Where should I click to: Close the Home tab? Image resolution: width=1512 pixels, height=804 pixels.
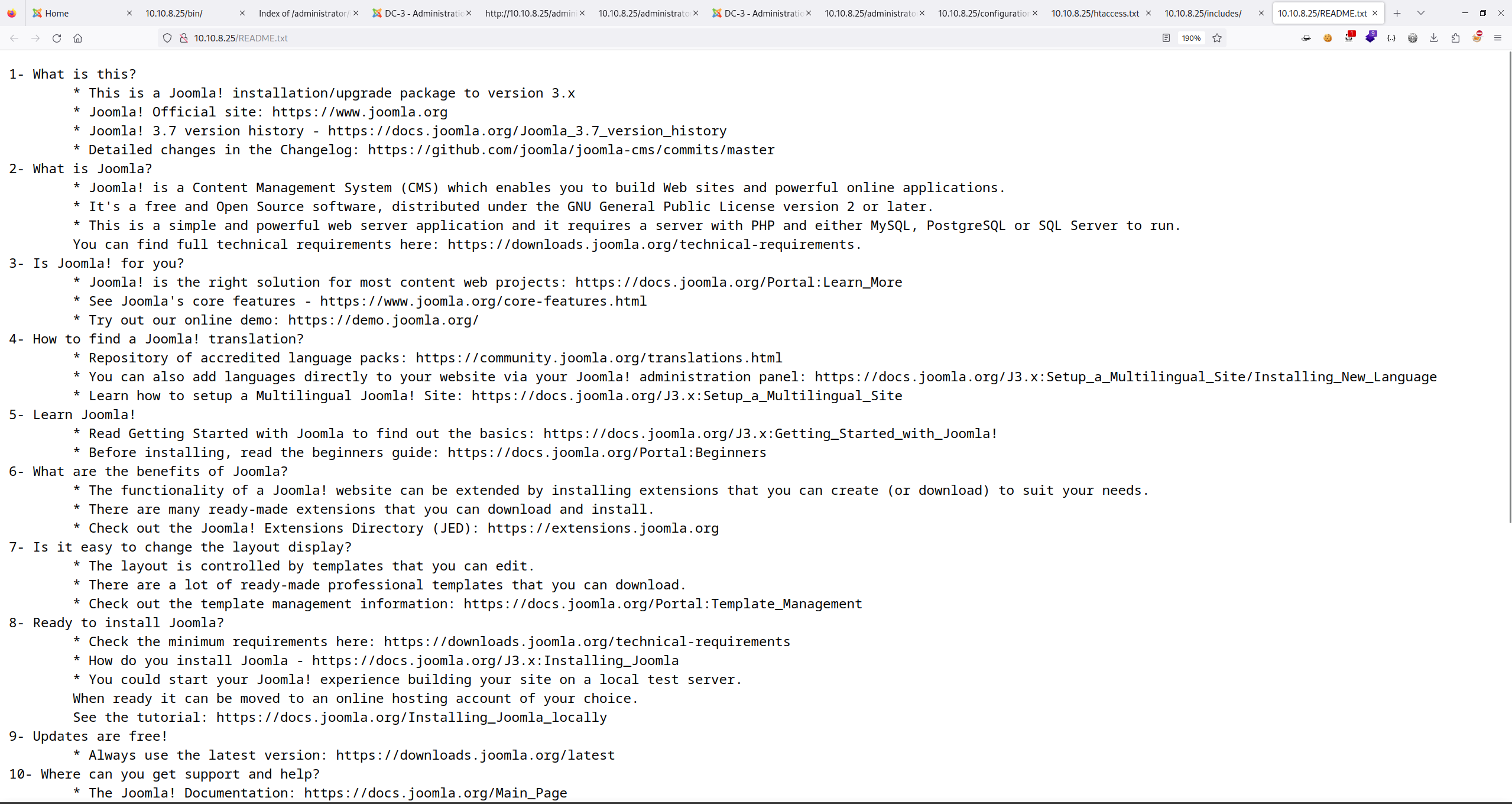(129, 13)
